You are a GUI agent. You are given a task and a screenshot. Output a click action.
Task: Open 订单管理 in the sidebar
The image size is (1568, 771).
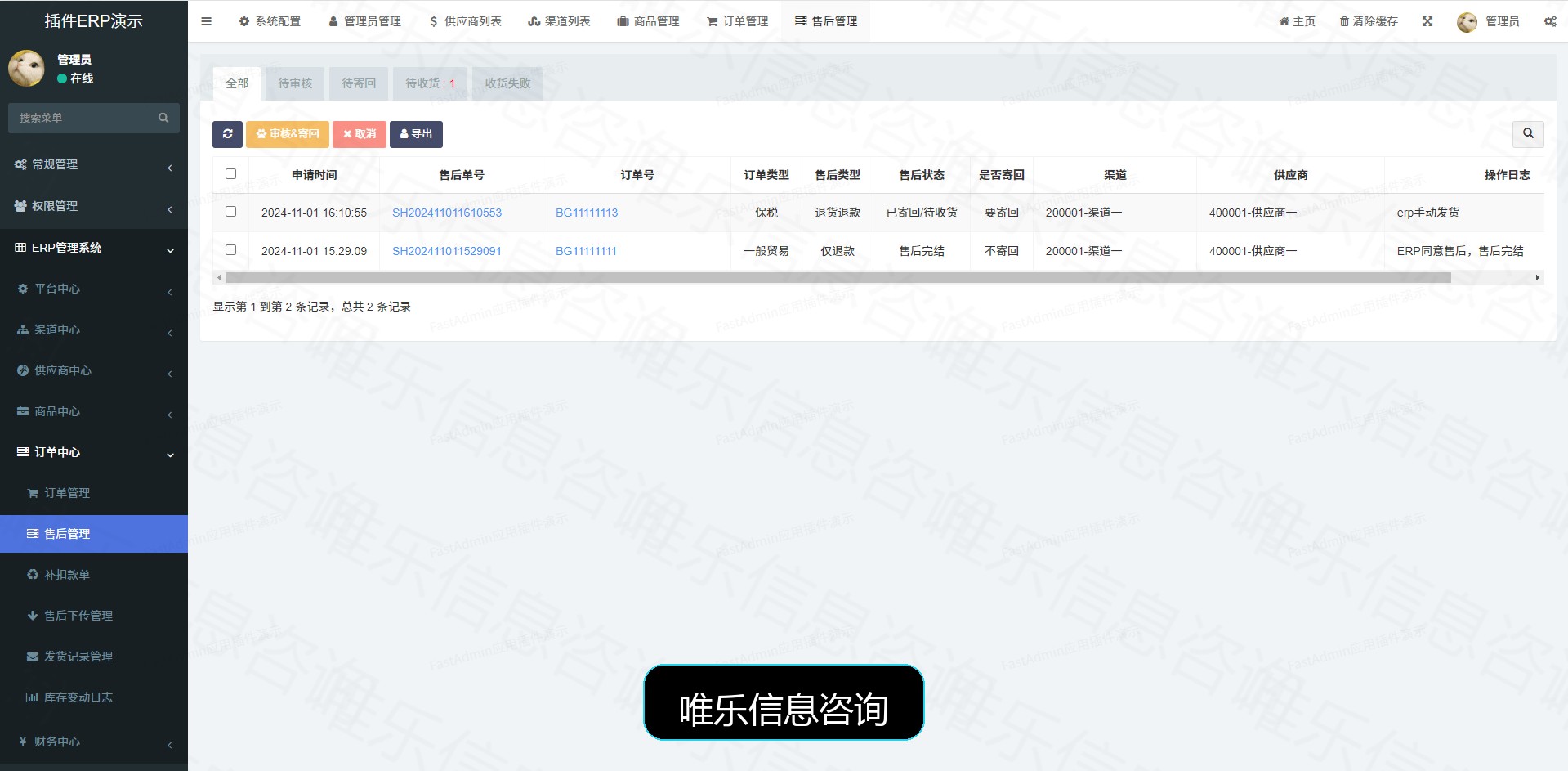94,493
